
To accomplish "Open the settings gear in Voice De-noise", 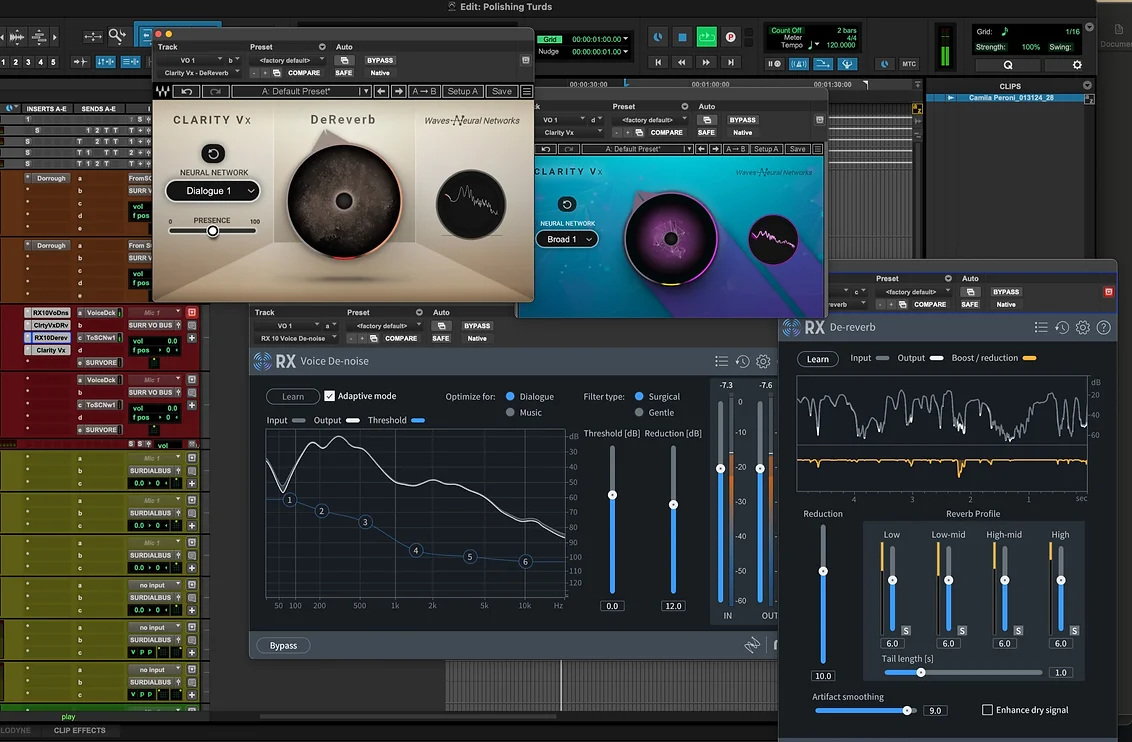I will 763,361.
